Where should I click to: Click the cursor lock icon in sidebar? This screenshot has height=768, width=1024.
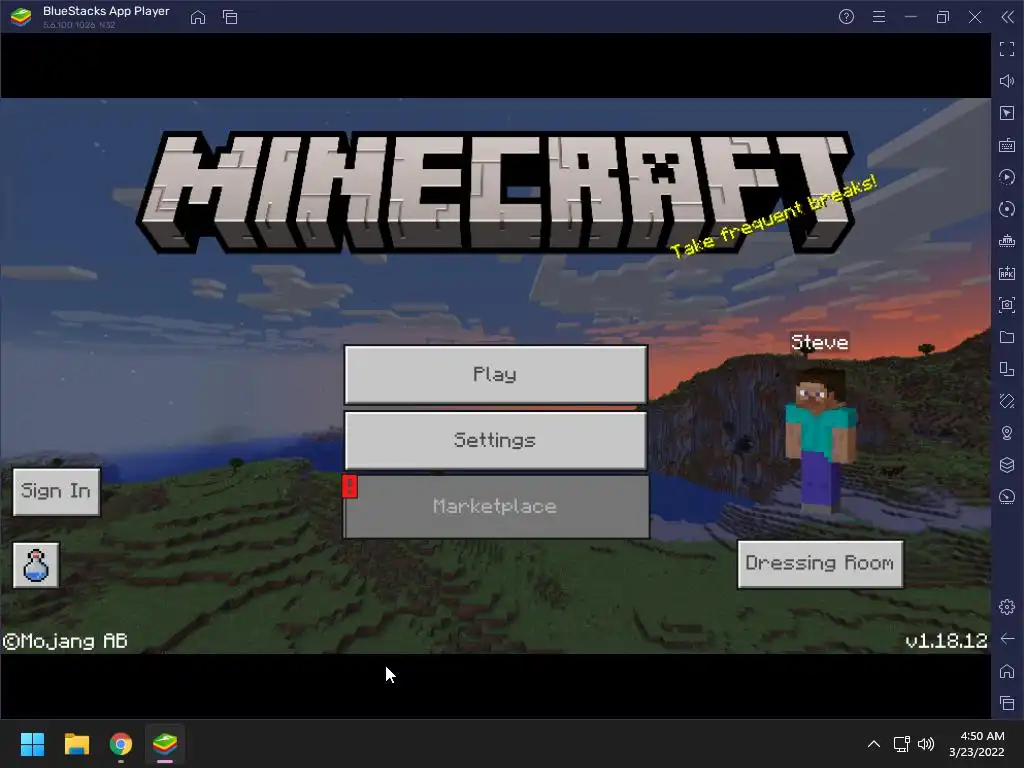(x=1007, y=113)
